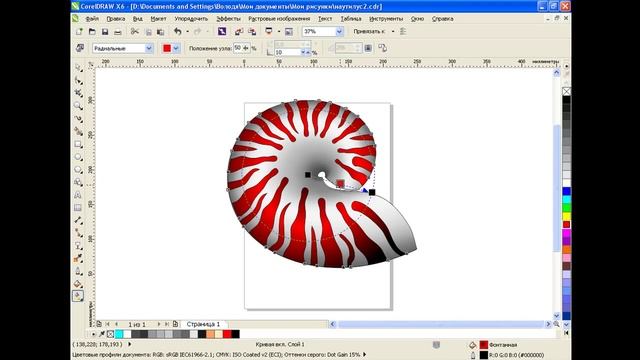Image resolution: width=640 pixels, height=360 pixels.
Task: Select the Ellipse tool in the toolbox
Action: click(78, 157)
